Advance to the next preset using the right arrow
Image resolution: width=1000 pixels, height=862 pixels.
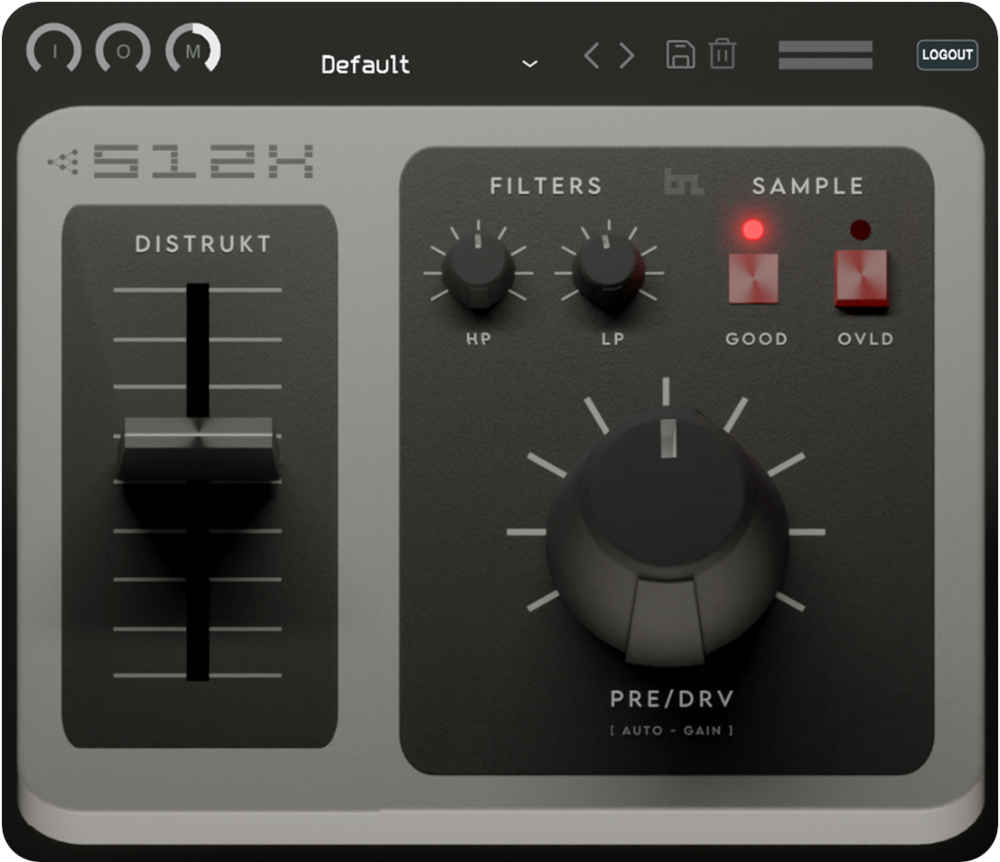point(627,56)
